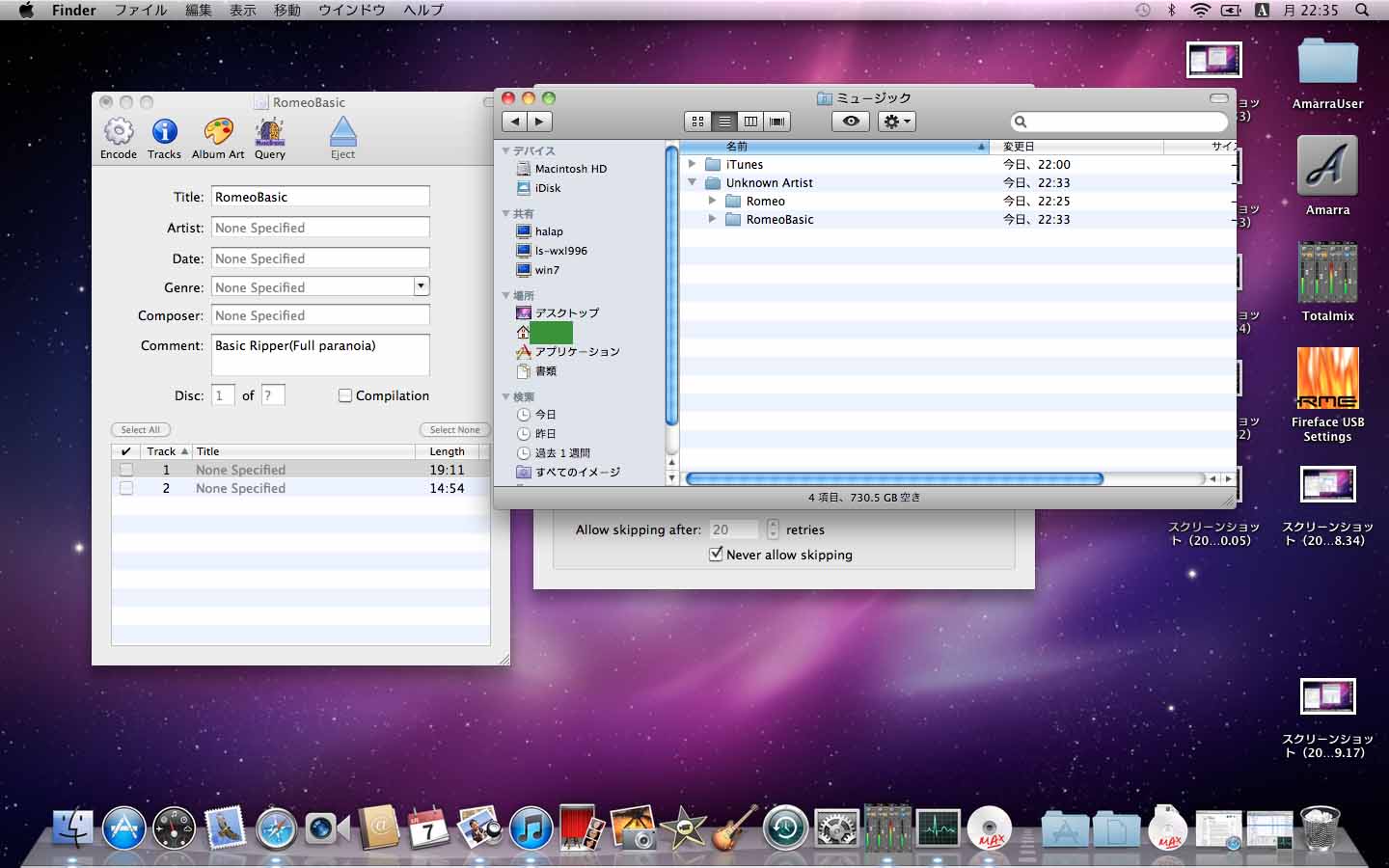Expand the RomeoBasic folder
This screenshot has width=1389, height=868.
pyautogui.click(x=712, y=219)
